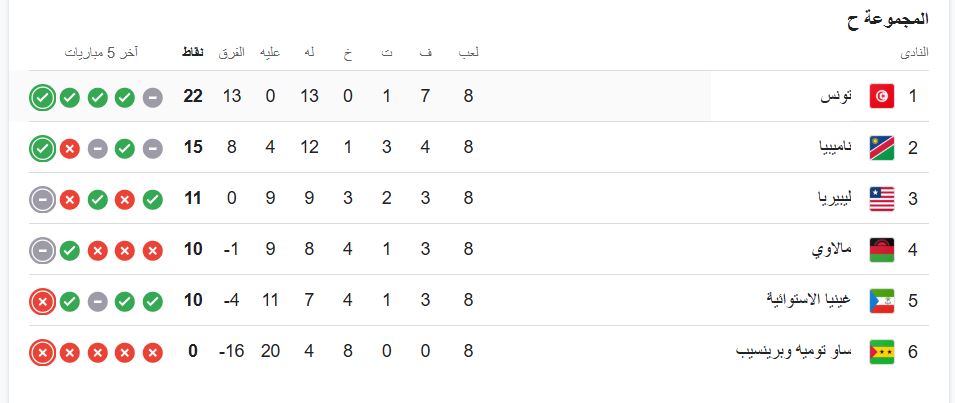This screenshot has height=403, width=955.
Task: Click the Liberia flag icon
Action: pos(881,198)
